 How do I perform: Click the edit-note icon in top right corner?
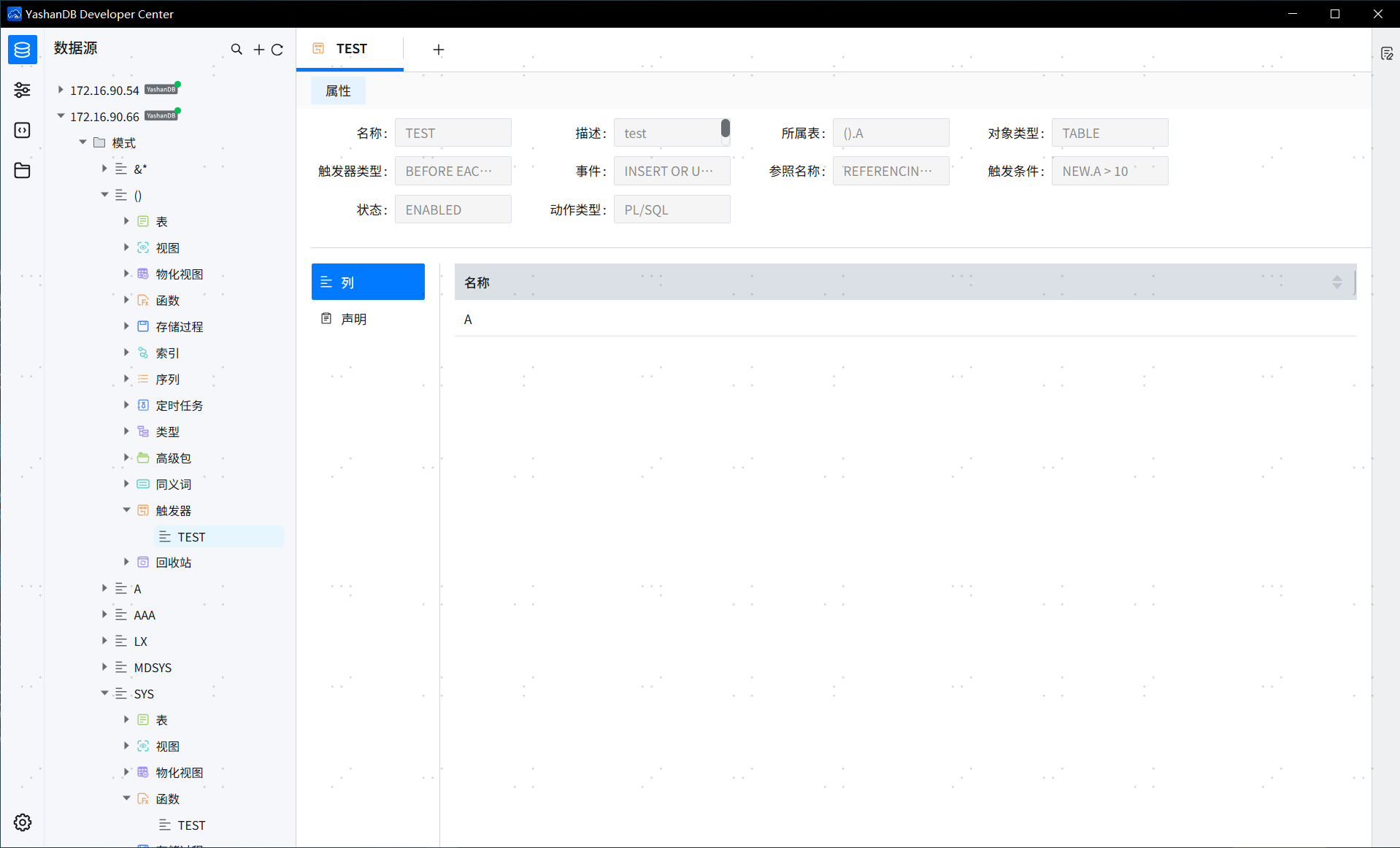pyautogui.click(x=1388, y=53)
